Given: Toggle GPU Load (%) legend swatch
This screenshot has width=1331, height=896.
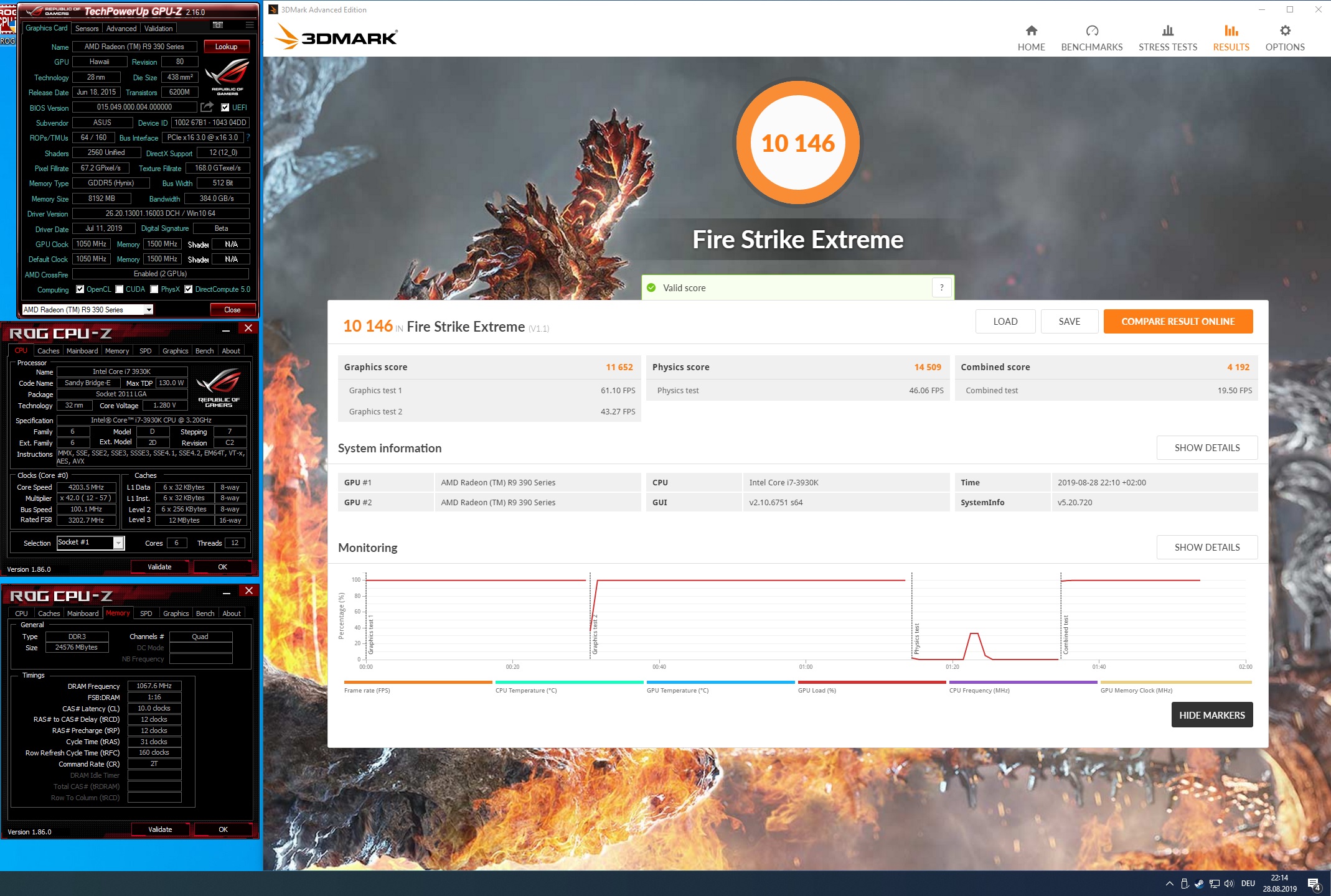Looking at the screenshot, I should 872,682.
